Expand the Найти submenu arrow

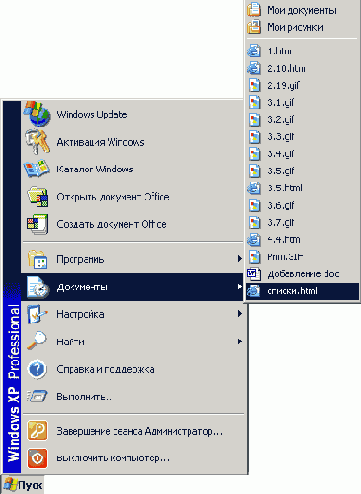pyautogui.click(x=239, y=341)
